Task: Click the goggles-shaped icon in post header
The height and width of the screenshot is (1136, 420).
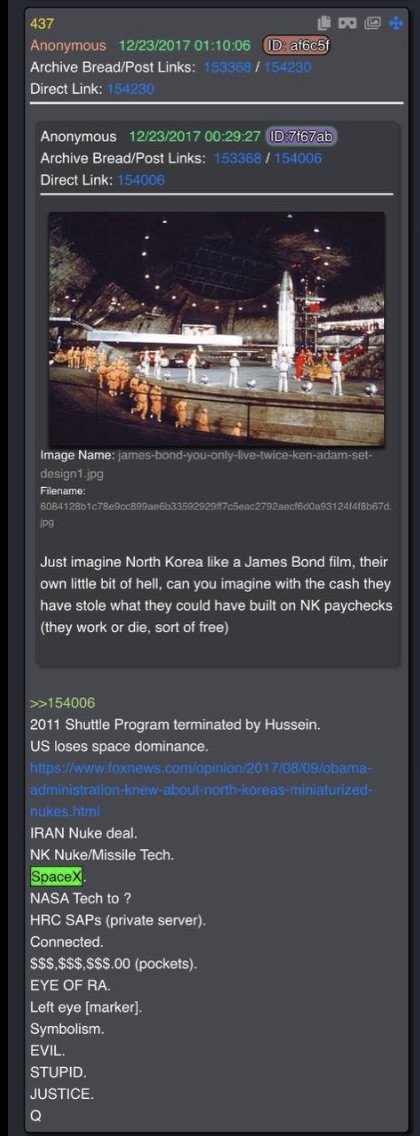Action: (x=349, y=23)
